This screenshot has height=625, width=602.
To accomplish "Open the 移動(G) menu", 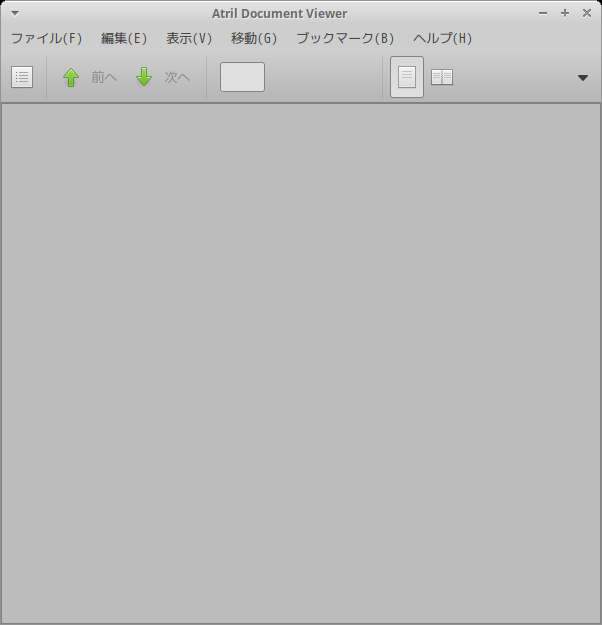I will (x=254, y=38).
